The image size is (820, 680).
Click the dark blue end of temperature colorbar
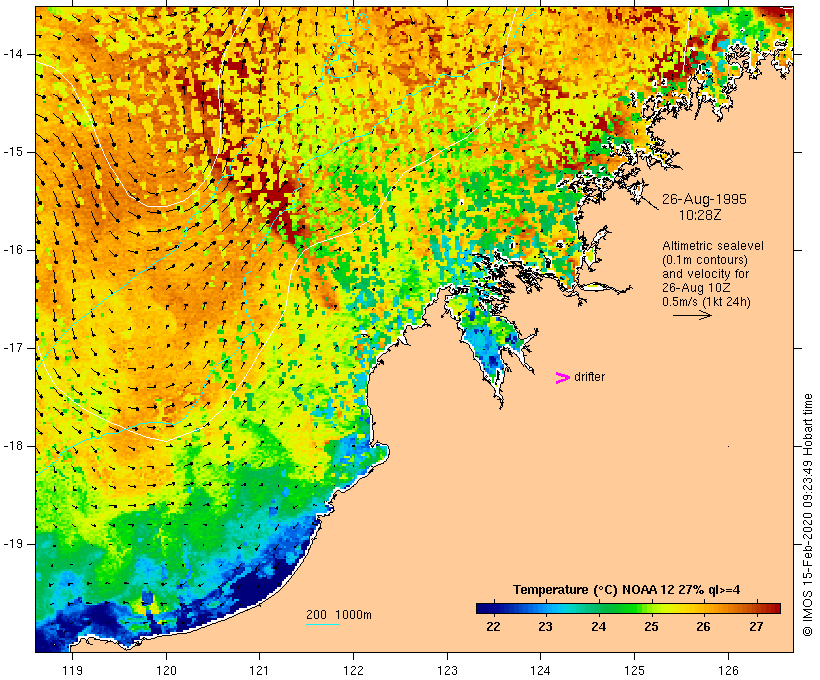(484, 608)
